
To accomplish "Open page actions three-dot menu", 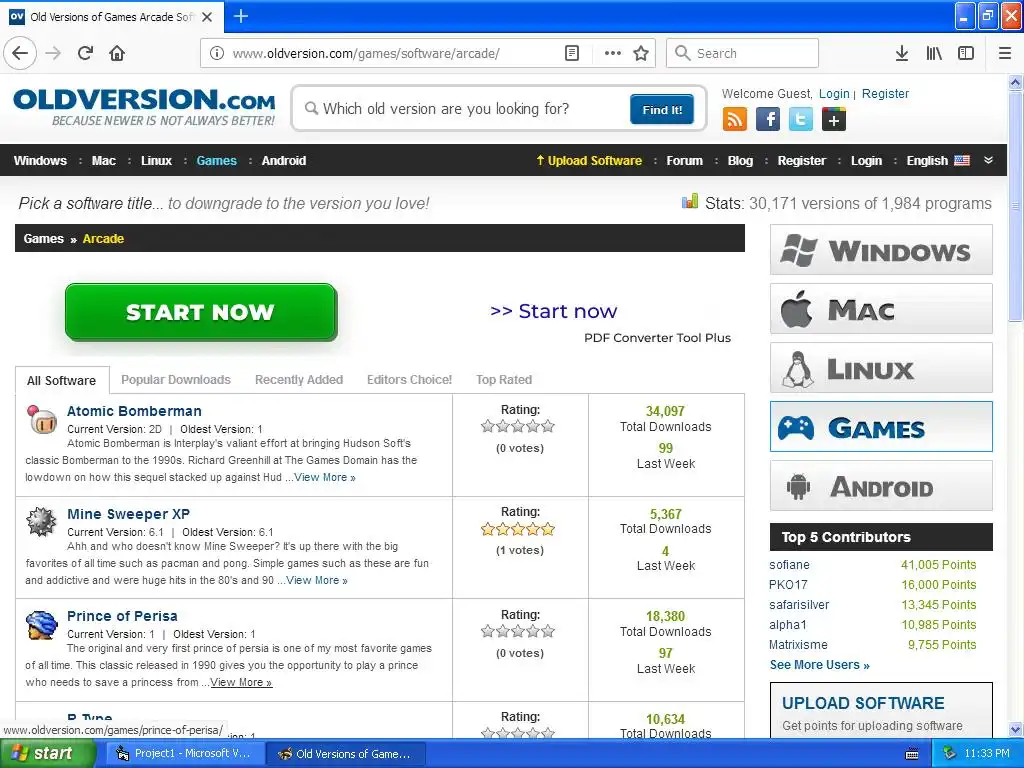I will coord(613,53).
